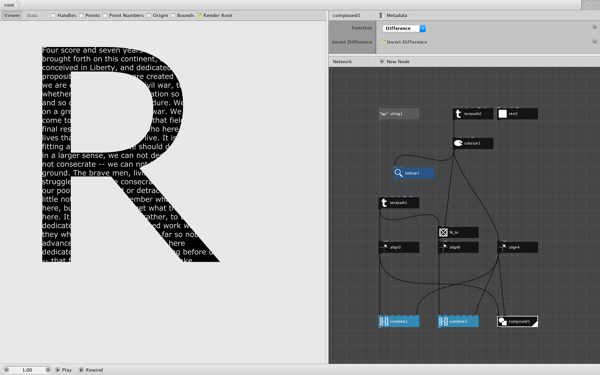Select the combine3 node
Screen dimensions: 600x375
458,321
